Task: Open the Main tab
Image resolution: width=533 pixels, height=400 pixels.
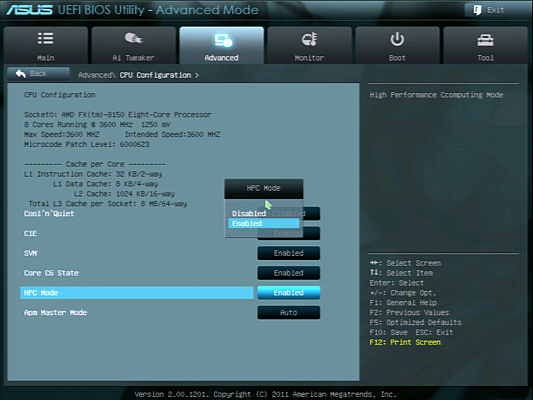Action: [46, 45]
